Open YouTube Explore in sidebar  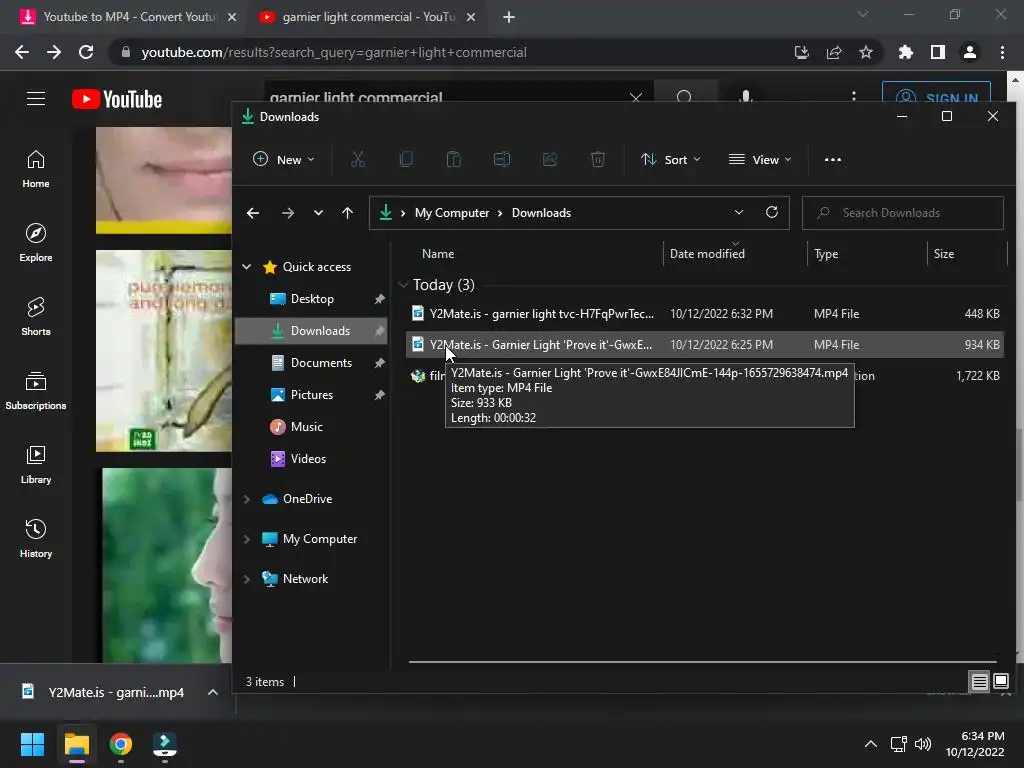(36, 243)
